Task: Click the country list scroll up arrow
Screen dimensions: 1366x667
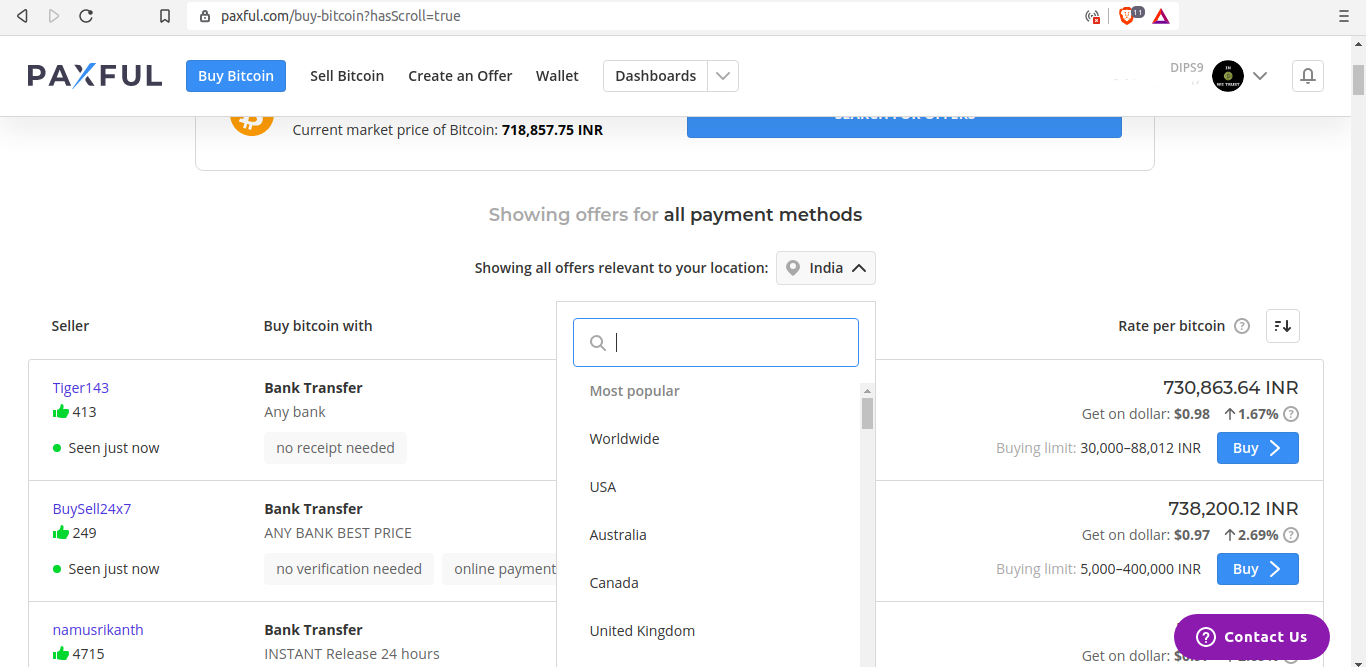Action: 867,391
